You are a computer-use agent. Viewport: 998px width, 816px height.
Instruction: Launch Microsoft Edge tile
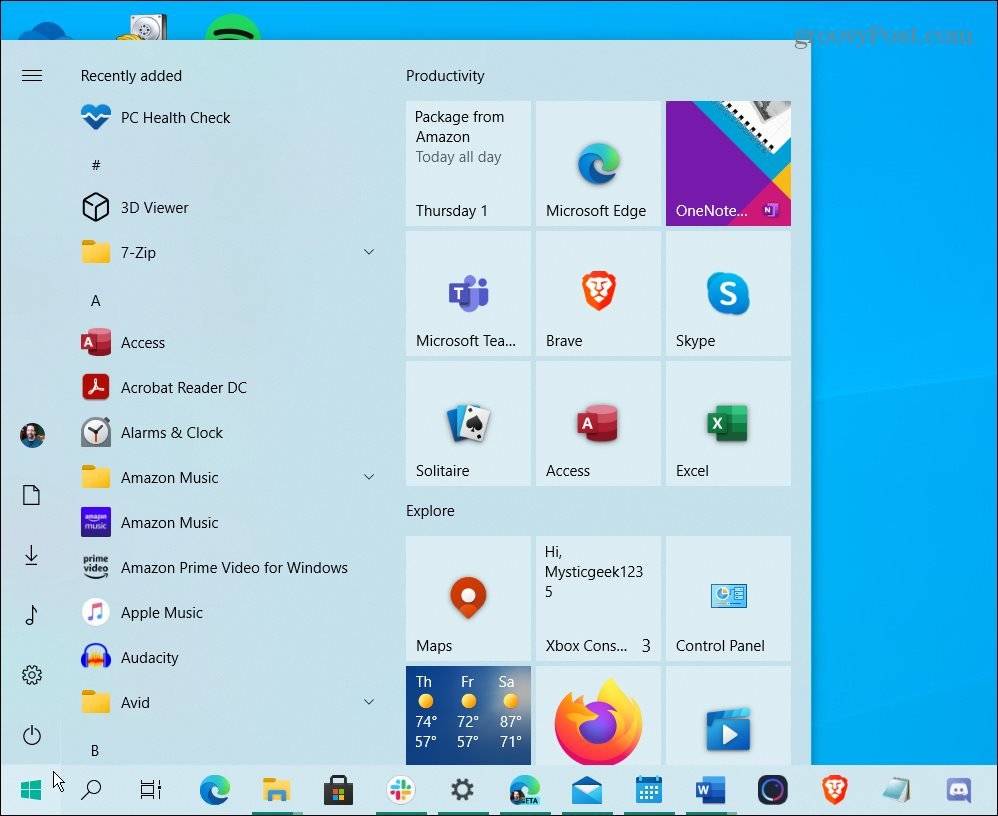pyautogui.click(x=598, y=163)
